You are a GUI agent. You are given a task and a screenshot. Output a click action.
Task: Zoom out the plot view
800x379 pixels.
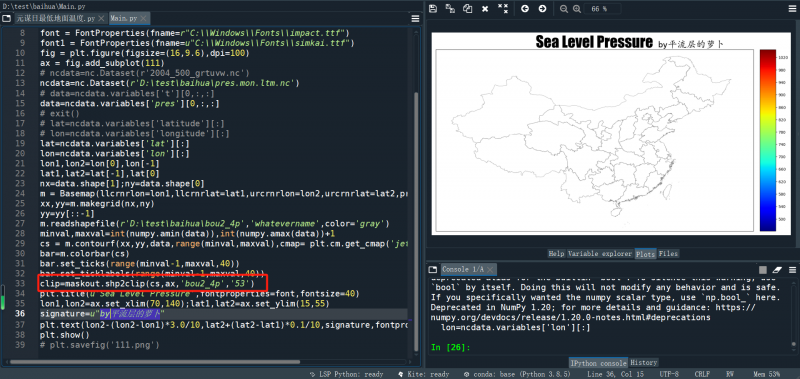point(564,9)
